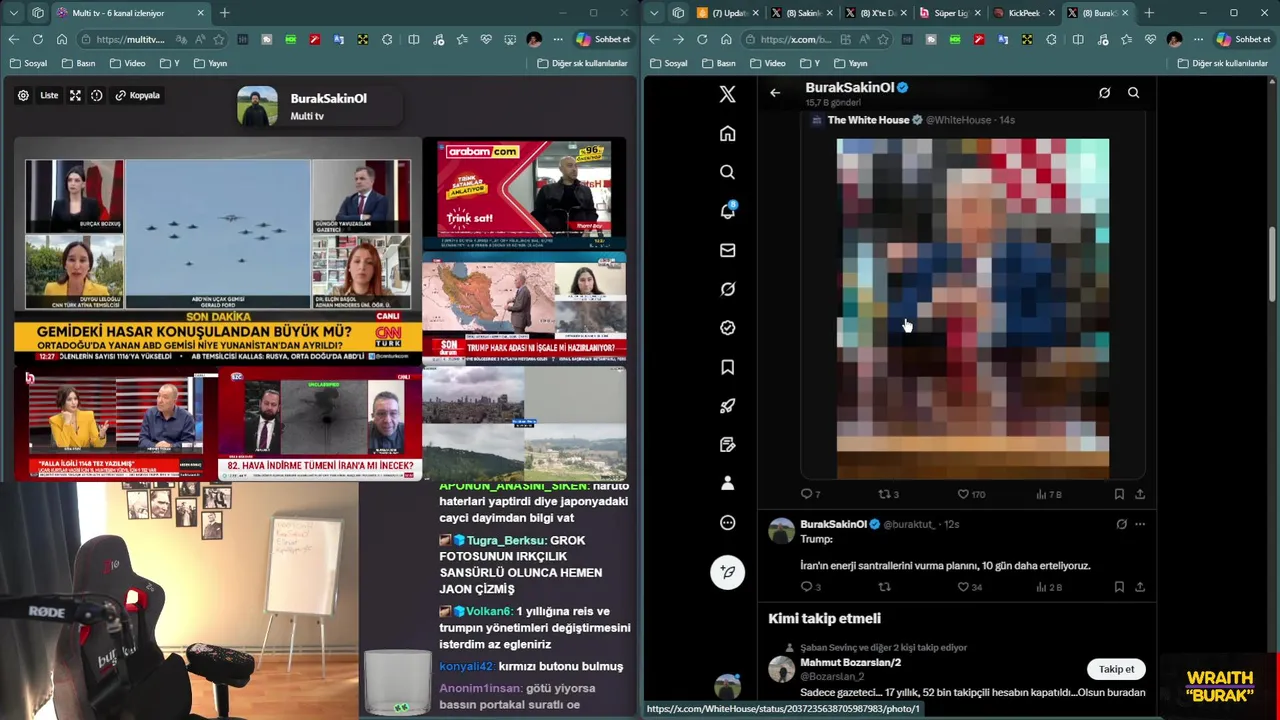Open the More circle icon in X sidebar

point(728,522)
